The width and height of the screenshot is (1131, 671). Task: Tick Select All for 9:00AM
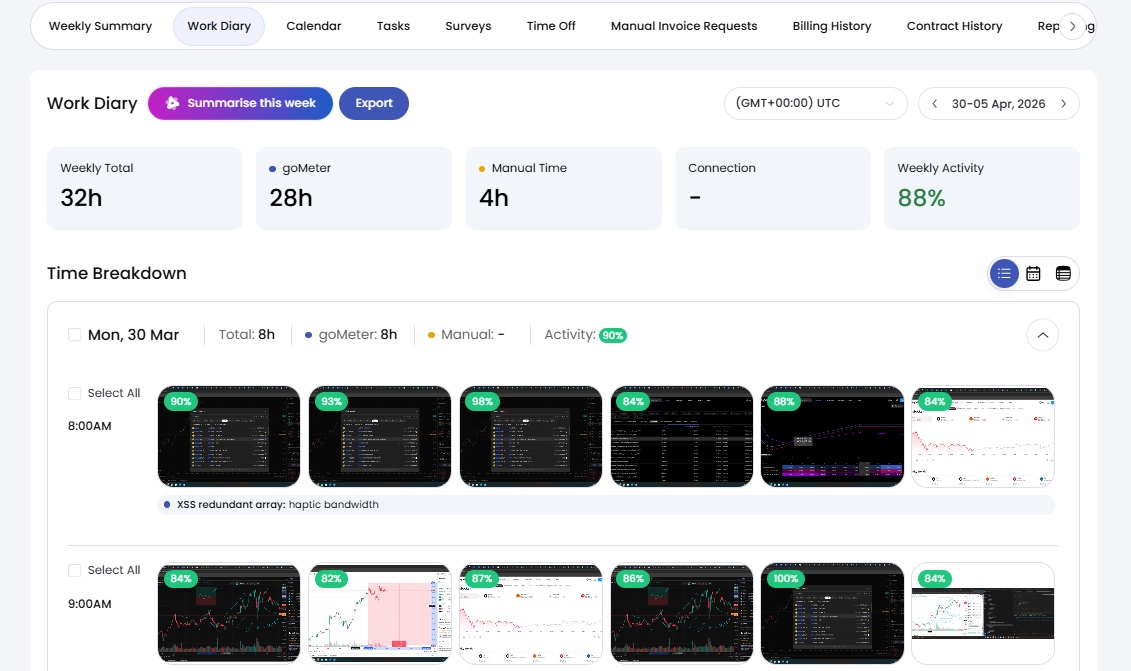(x=75, y=571)
